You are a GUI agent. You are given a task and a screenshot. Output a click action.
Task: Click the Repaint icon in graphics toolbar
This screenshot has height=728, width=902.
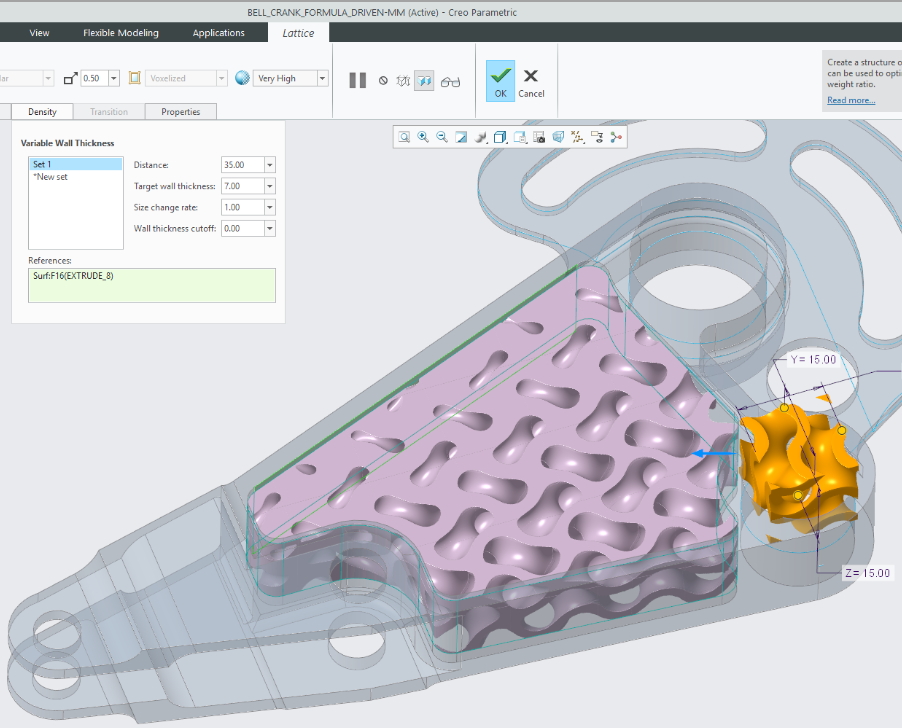461,137
